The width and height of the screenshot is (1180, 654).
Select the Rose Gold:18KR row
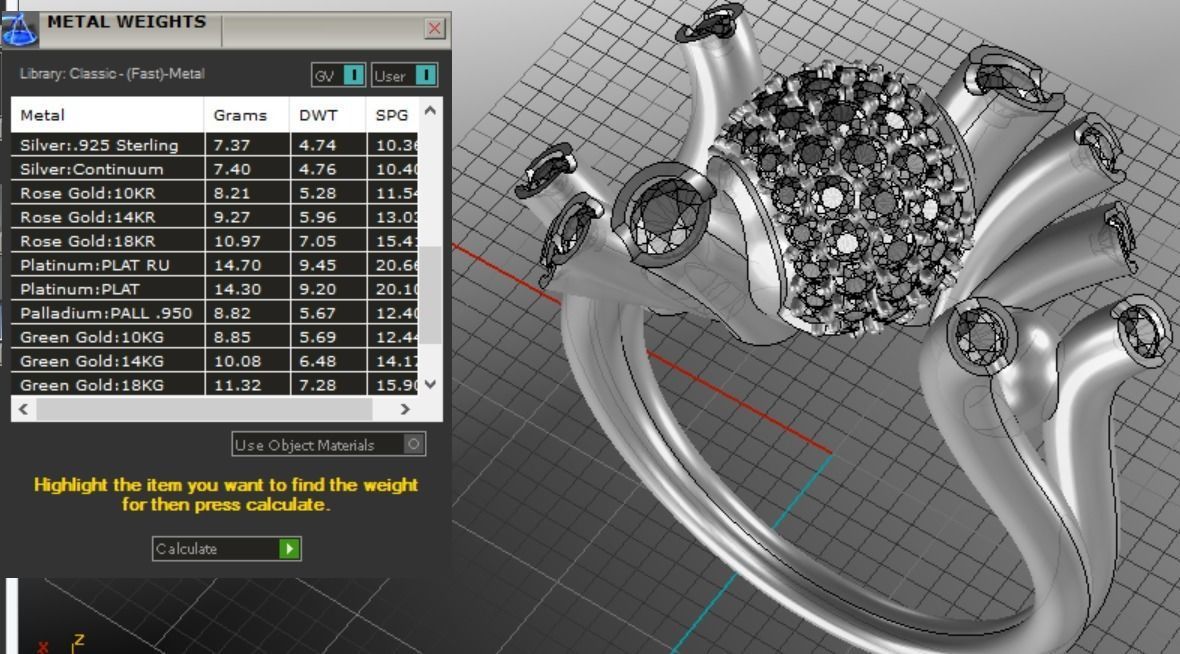coord(214,242)
